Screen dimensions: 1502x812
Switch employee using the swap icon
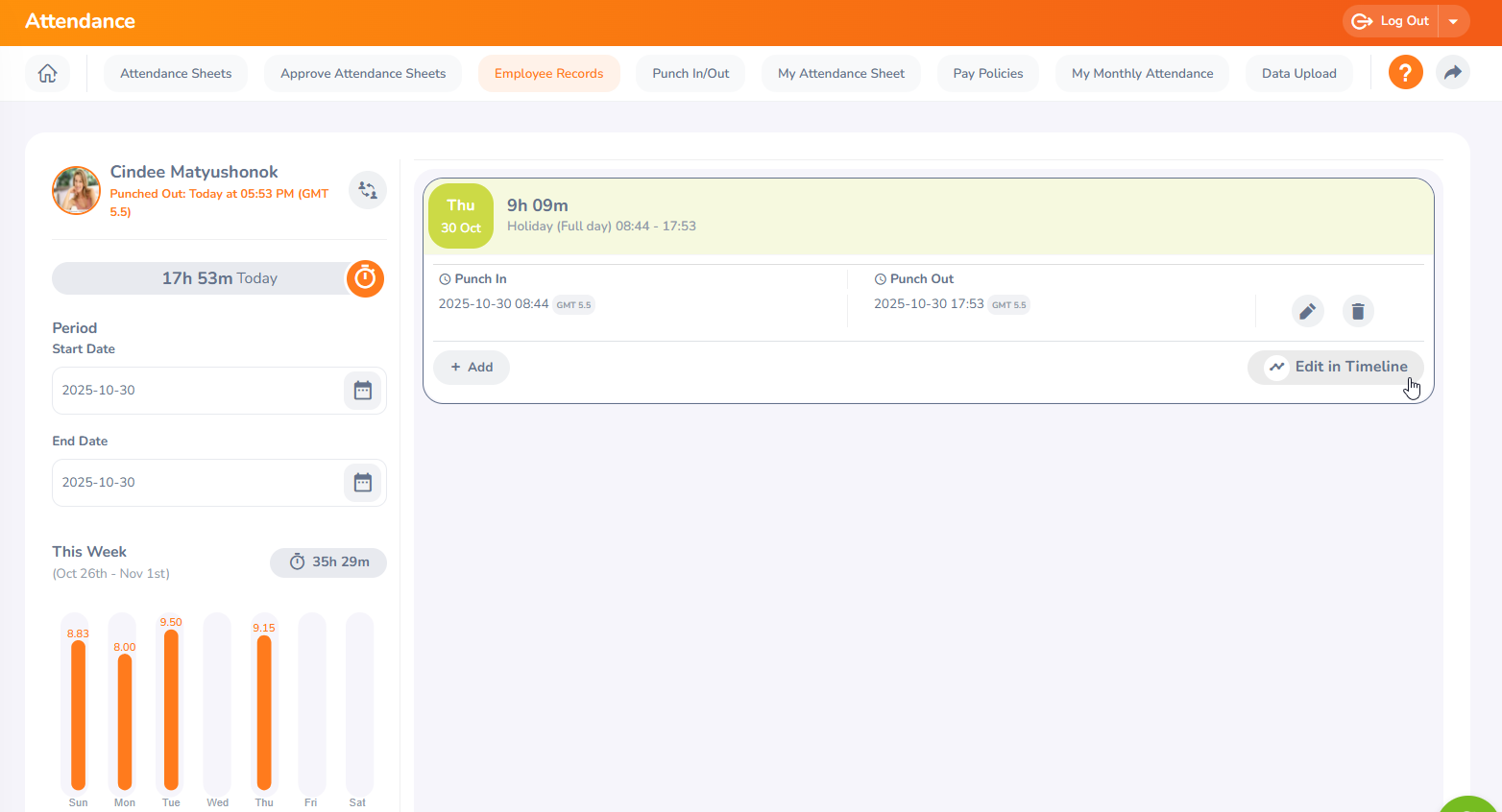click(368, 190)
